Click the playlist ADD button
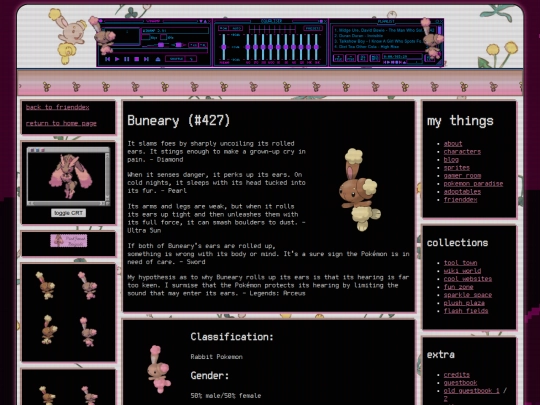540x405 pixels. pyautogui.click(x=338, y=58)
